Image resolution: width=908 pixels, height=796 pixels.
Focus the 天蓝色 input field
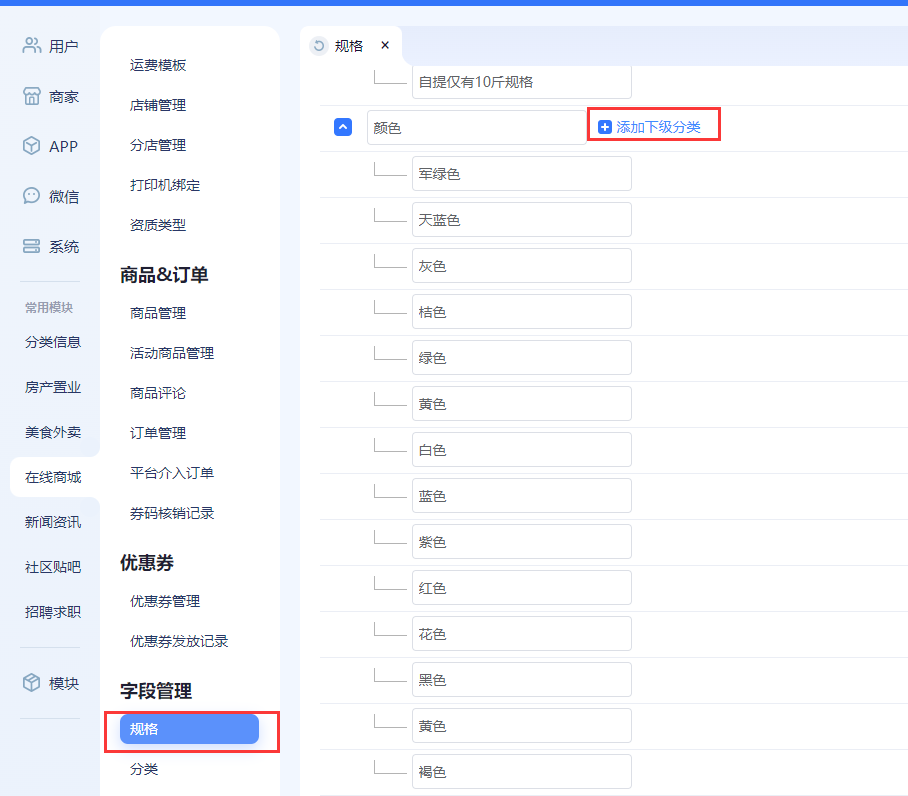point(522,220)
